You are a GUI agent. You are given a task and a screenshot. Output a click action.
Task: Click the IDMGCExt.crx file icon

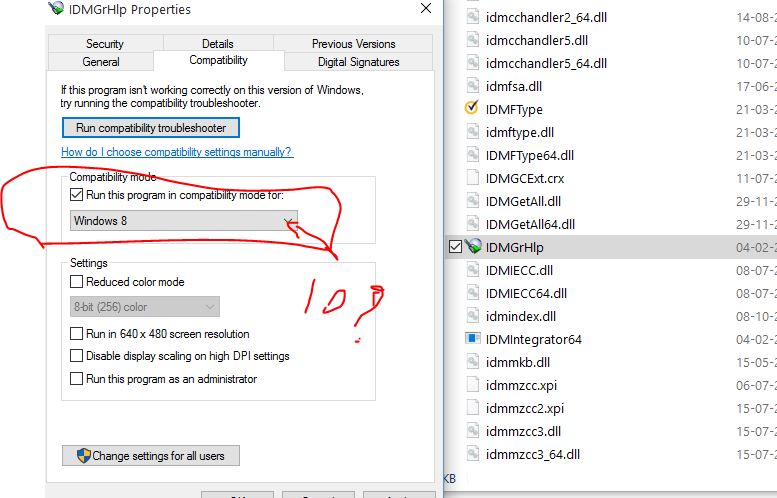point(473,178)
